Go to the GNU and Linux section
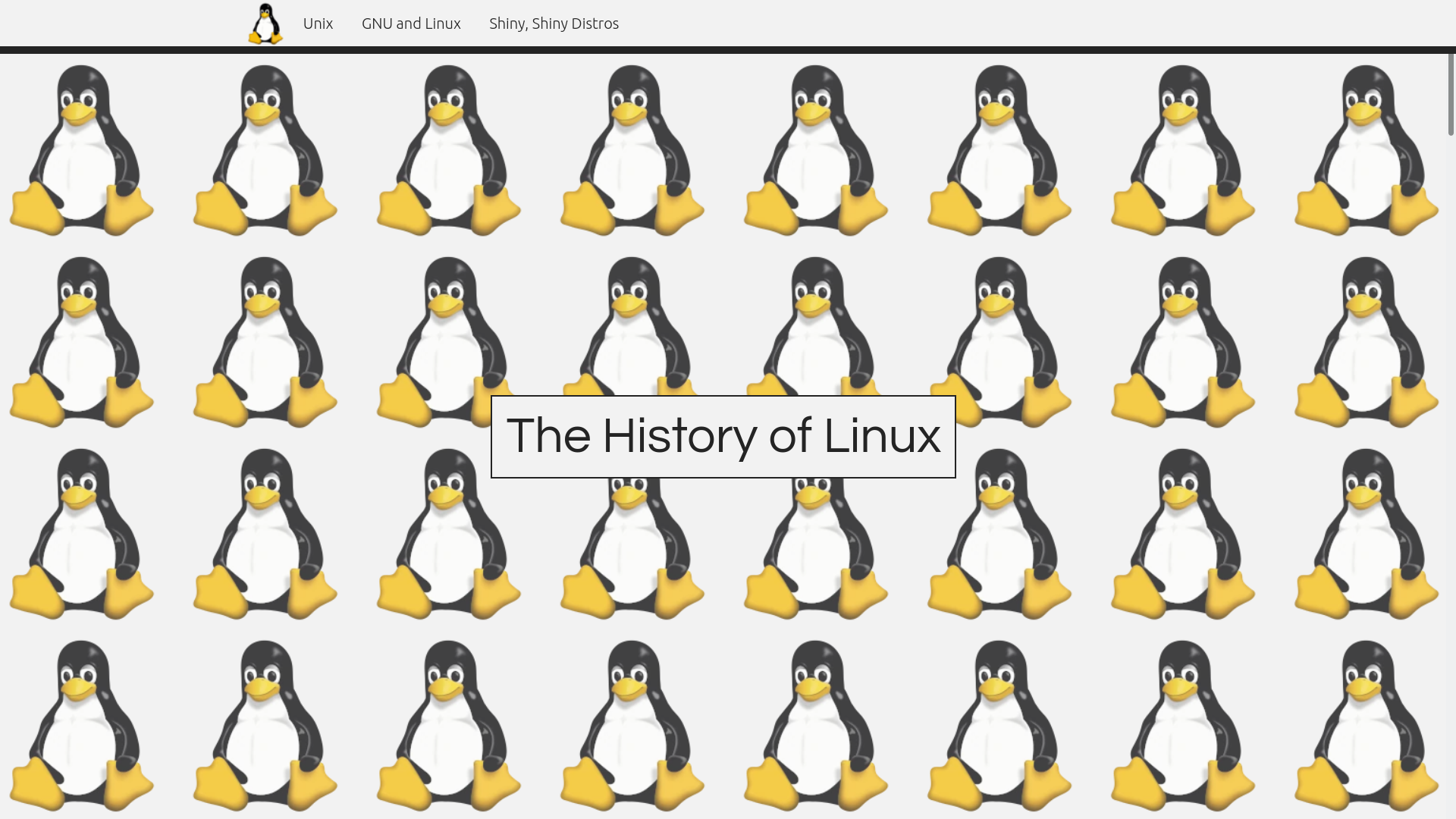 point(411,24)
